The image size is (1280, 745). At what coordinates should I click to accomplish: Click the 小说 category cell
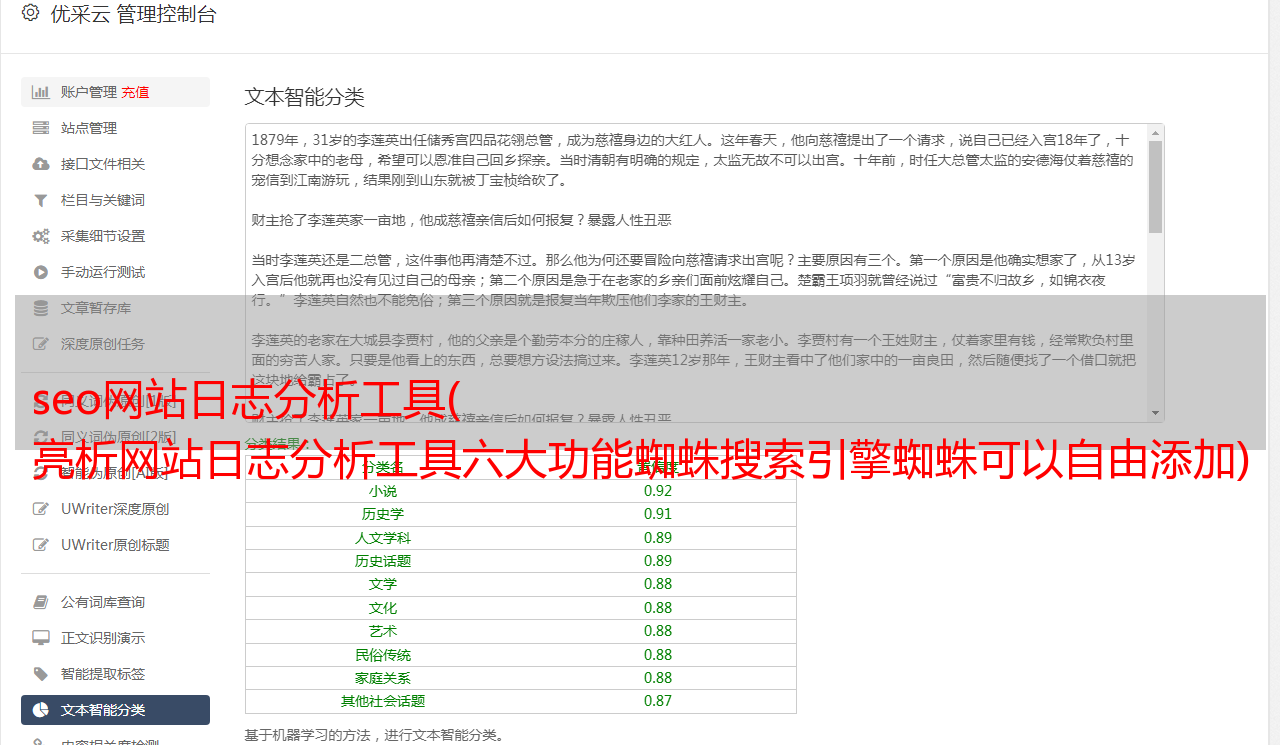coord(383,491)
